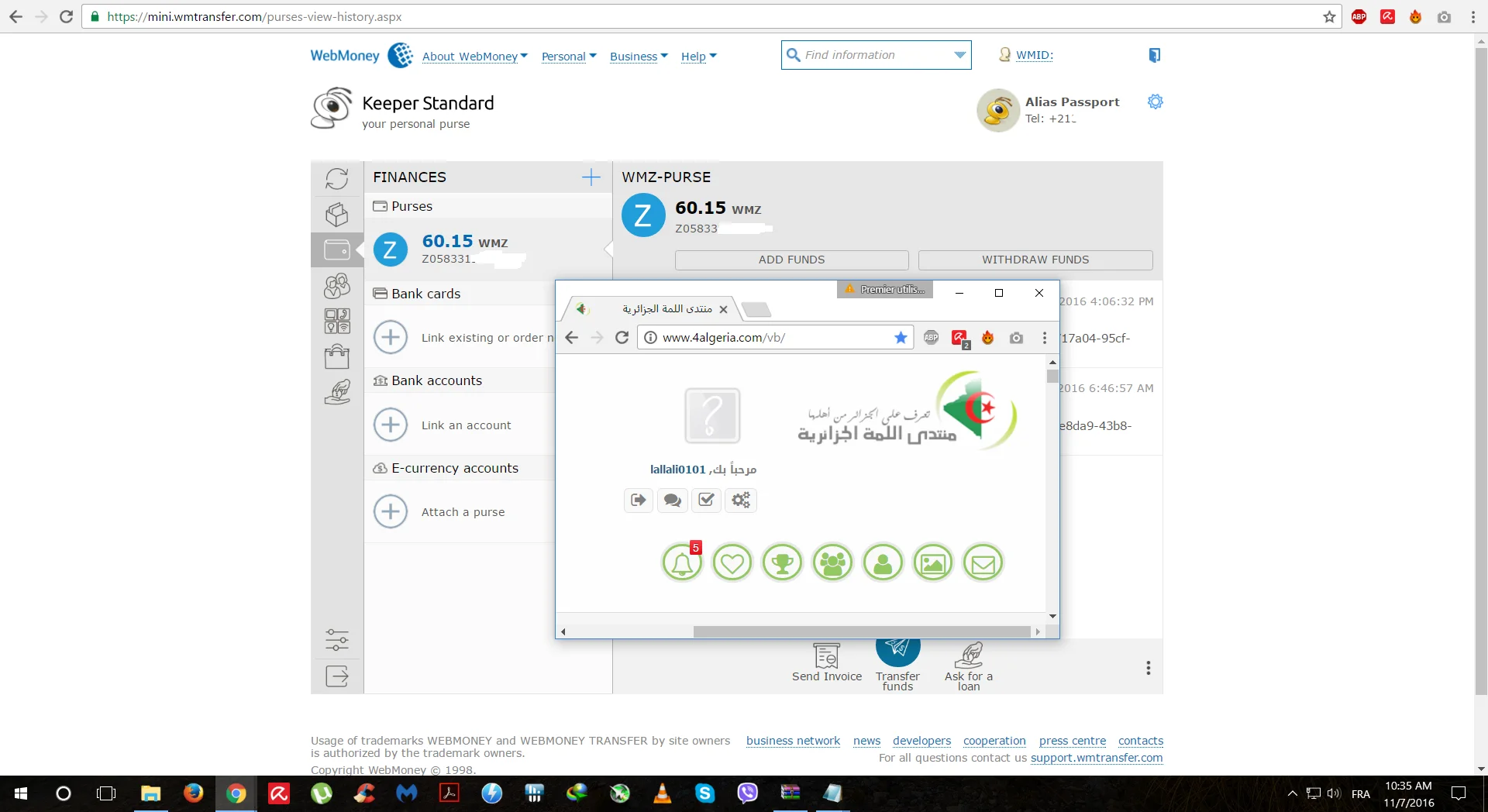The height and width of the screenshot is (812, 1488).
Task: Click the Send Invoice icon
Action: point(826,657)
